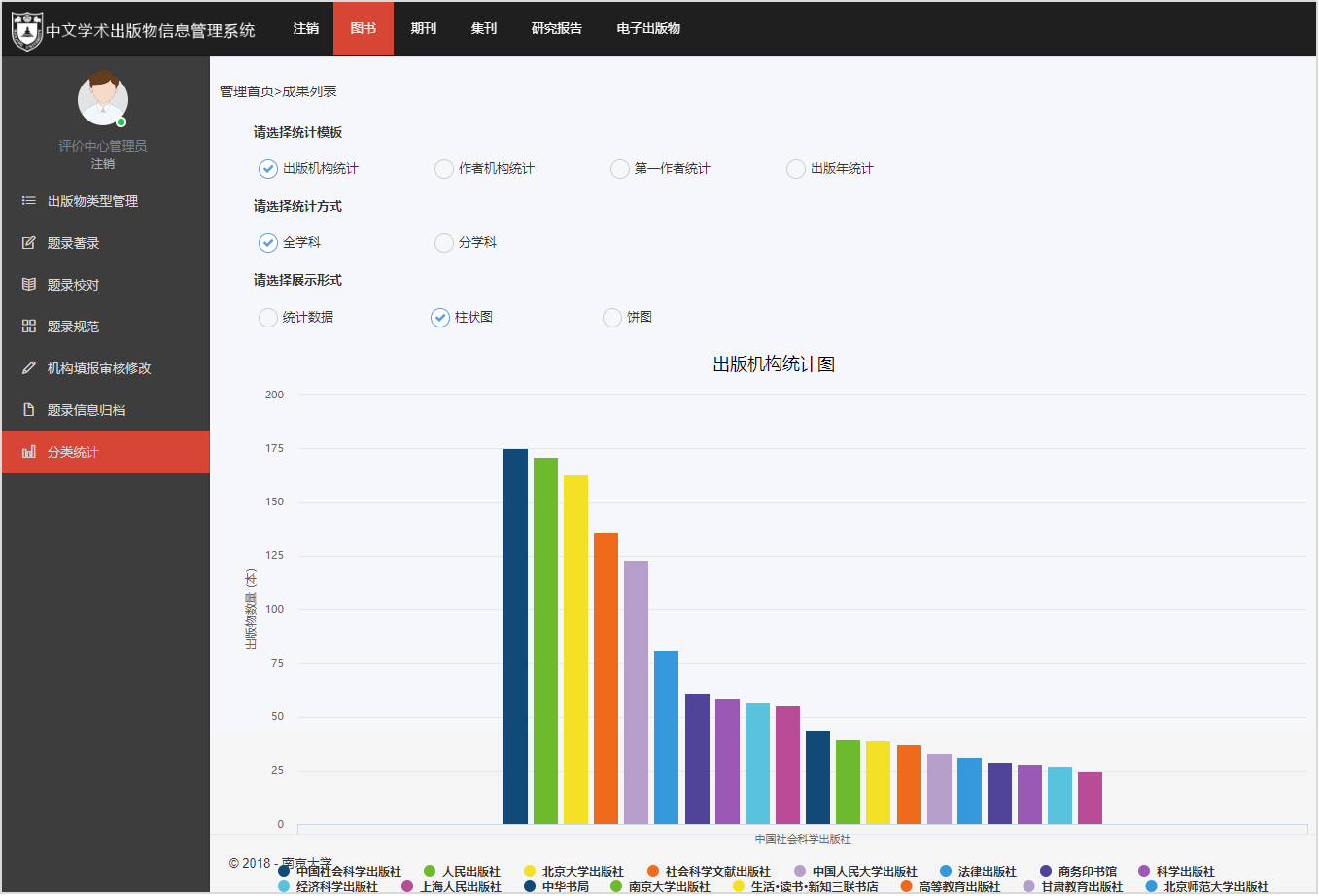Click the bar chart icon beside 分类统计
The width and height of the screenshot is (1319, 896).
tap(29, 452)
